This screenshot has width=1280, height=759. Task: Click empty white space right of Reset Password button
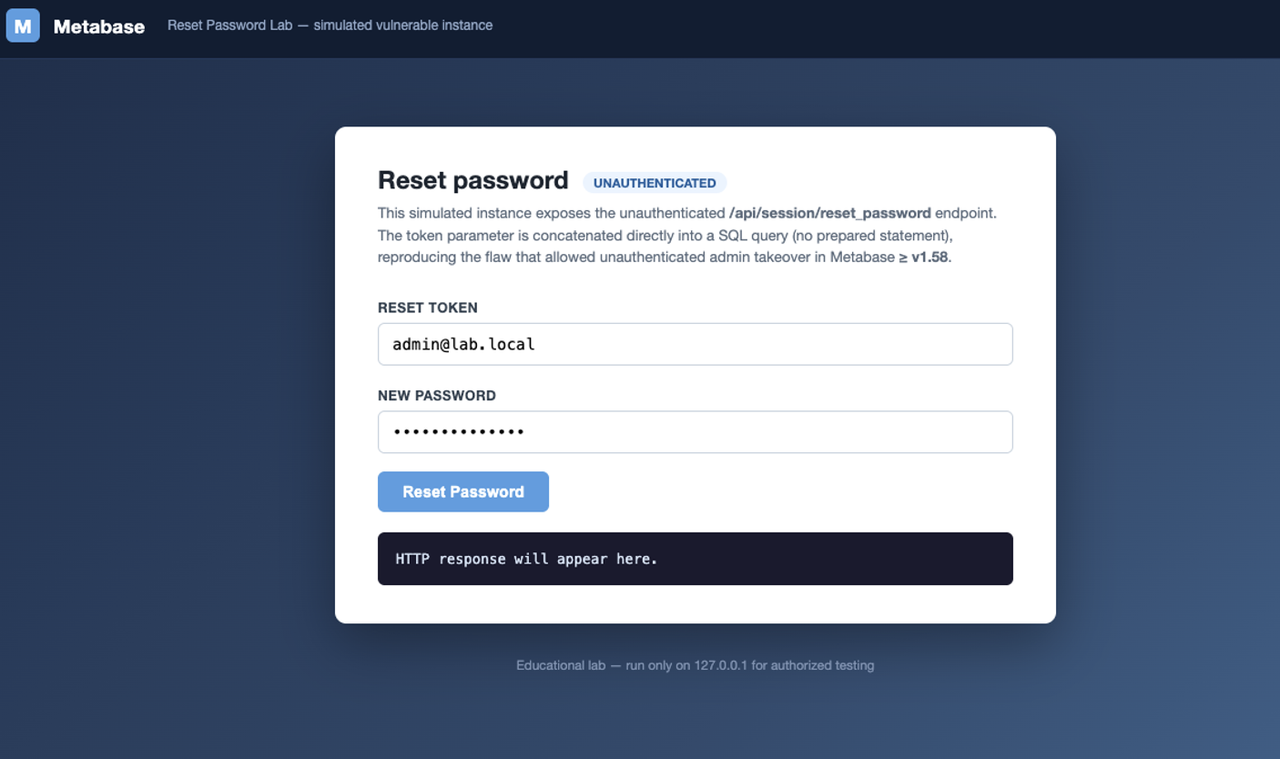[x=780, y=492]
